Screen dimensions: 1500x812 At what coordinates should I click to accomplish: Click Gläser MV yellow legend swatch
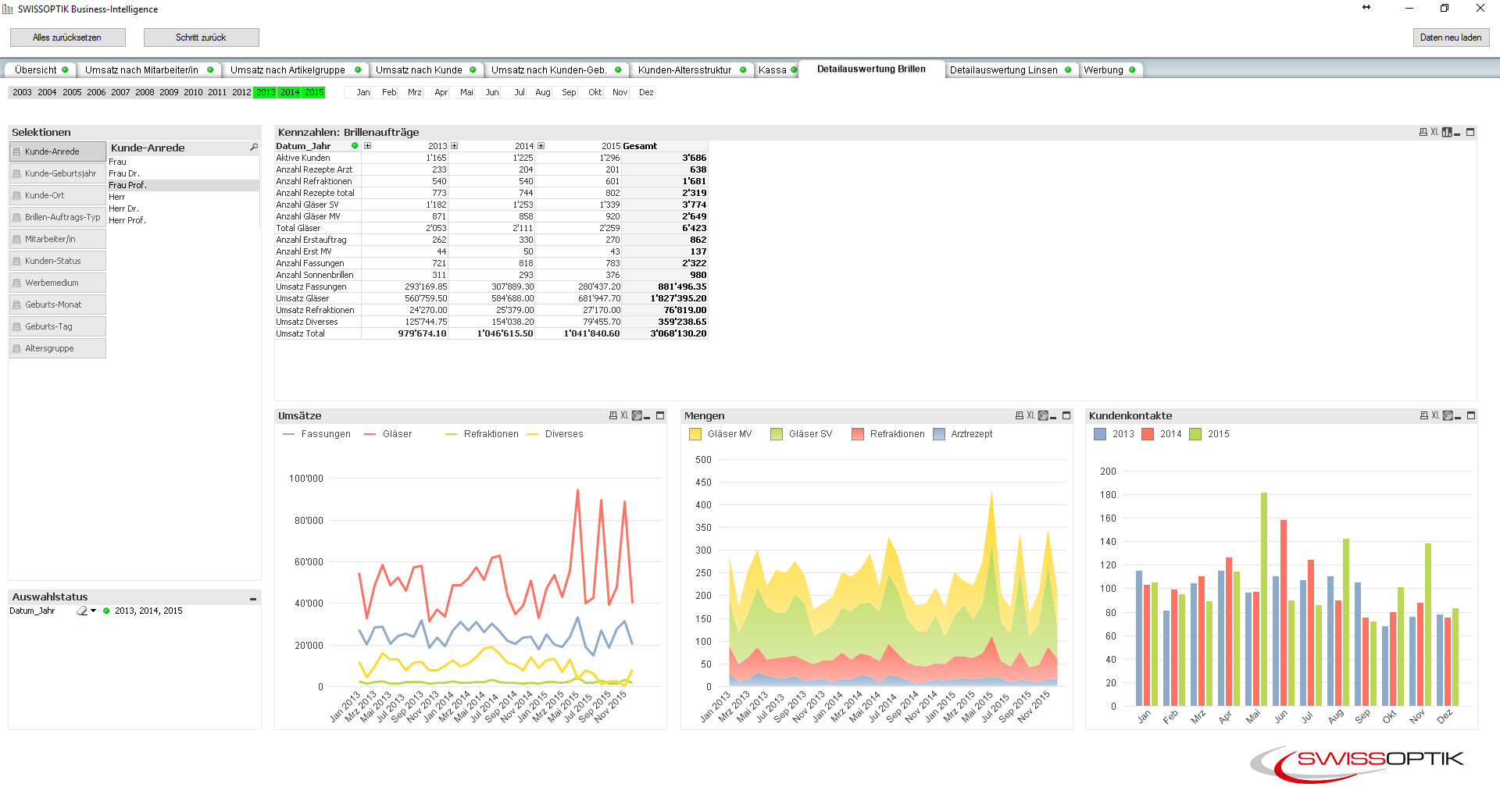(x=695, y=434)
